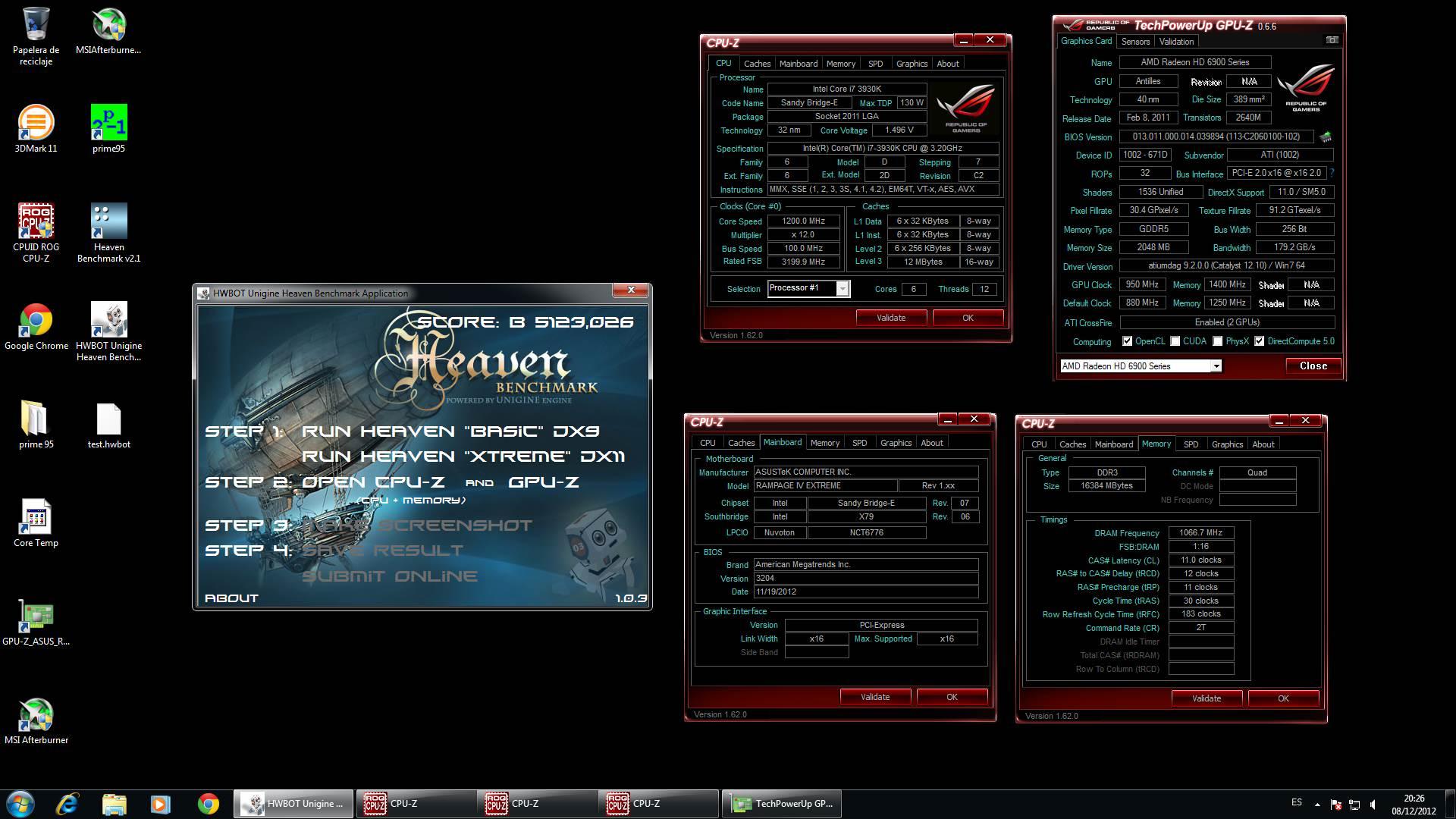Open Mainboard tab in top CPU-Z window
The image size is (1456, 819).
tap(799, 64)
